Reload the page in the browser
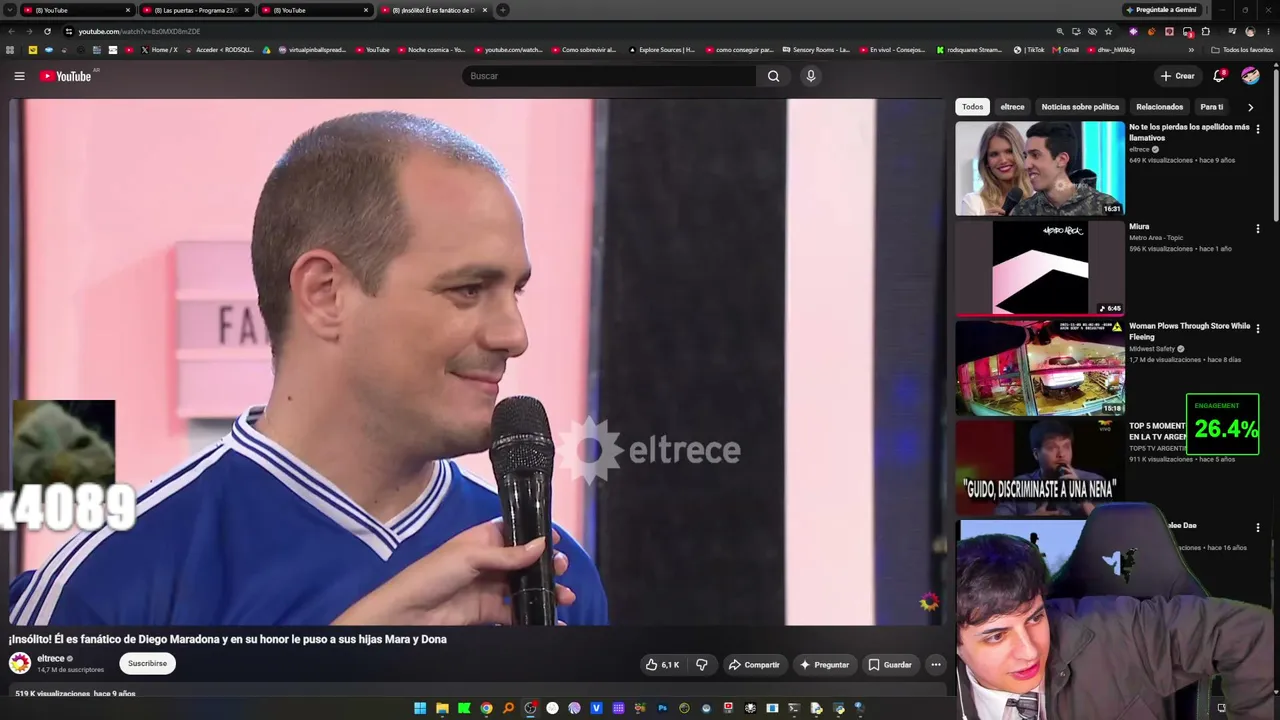 pos(46,31)
